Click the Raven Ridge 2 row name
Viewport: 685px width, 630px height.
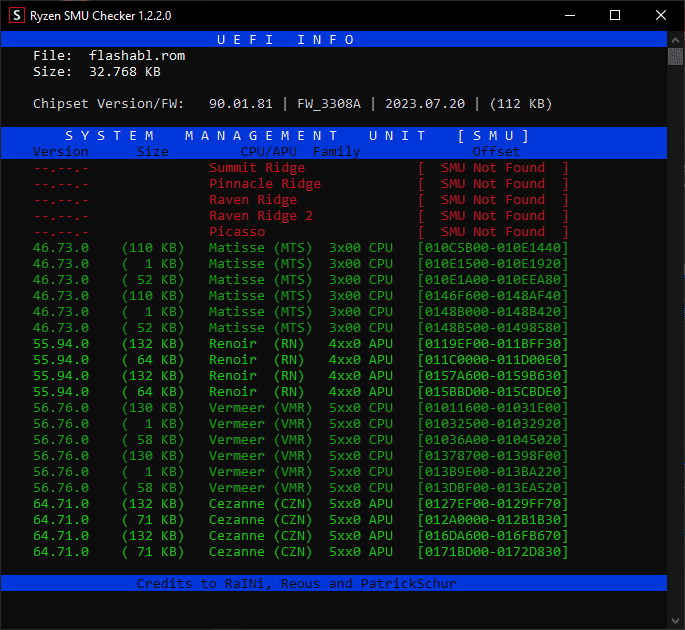(x=261, y=216)
